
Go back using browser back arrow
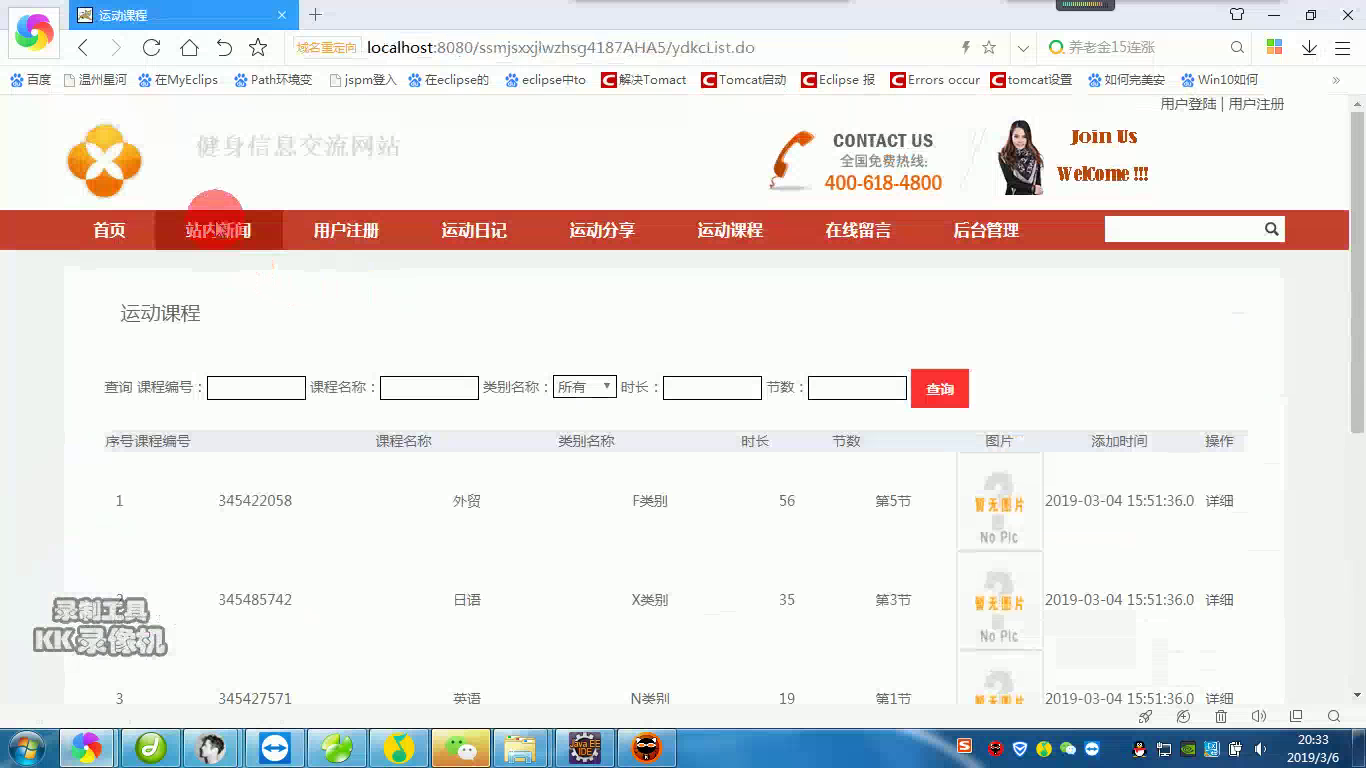tap(83, 47)
